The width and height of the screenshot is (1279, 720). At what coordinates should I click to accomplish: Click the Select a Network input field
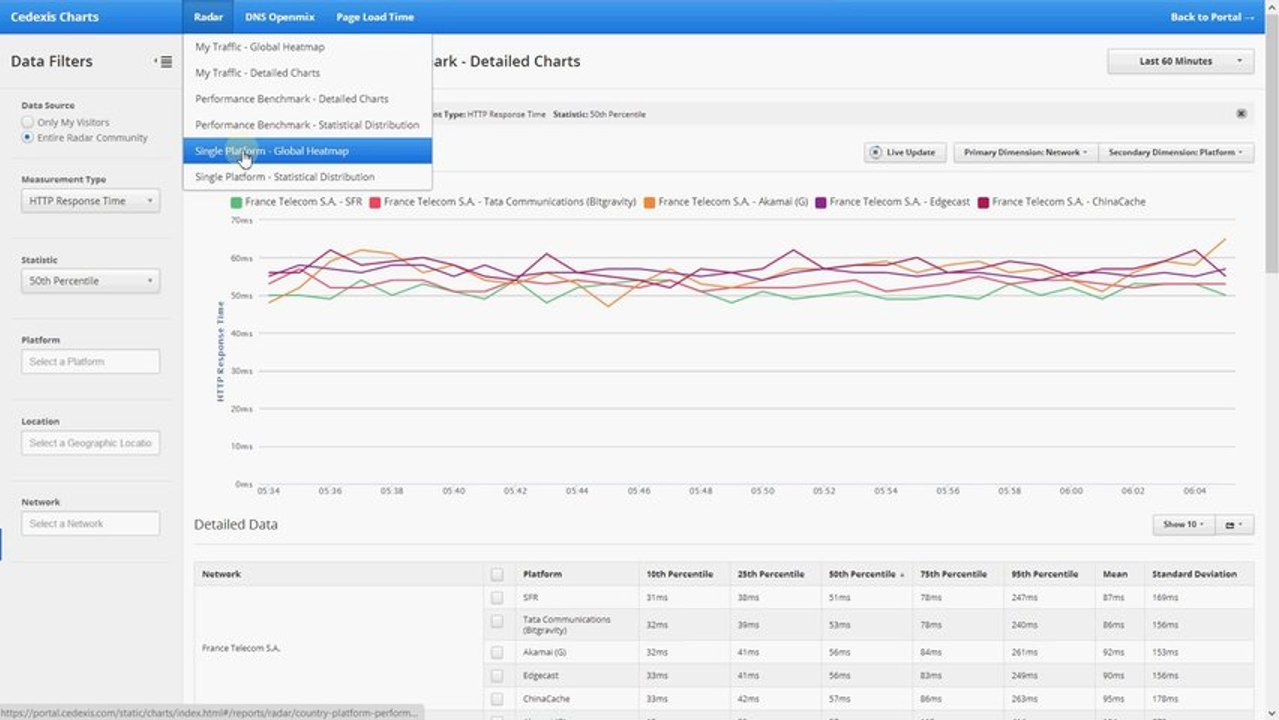pyautogui.click(x=90, y=523)
